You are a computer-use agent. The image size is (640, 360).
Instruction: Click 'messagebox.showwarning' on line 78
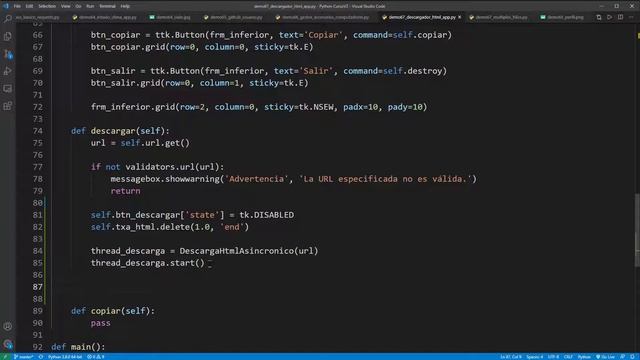[x=165, y=179]
